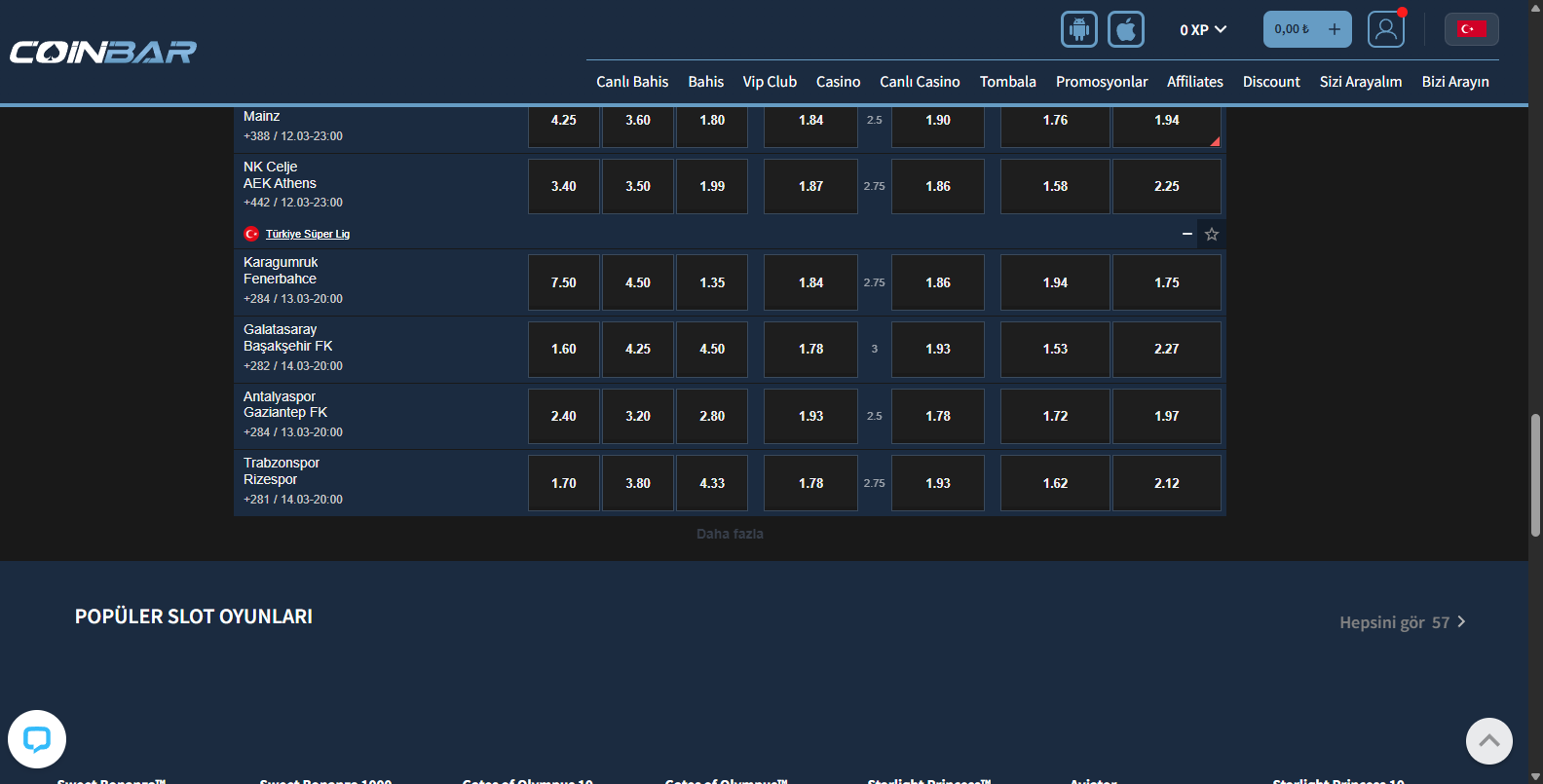Viewport: 1543px width, 784px height.
Task: Click the Discount nav item
Action: (x=1271, y=82)
